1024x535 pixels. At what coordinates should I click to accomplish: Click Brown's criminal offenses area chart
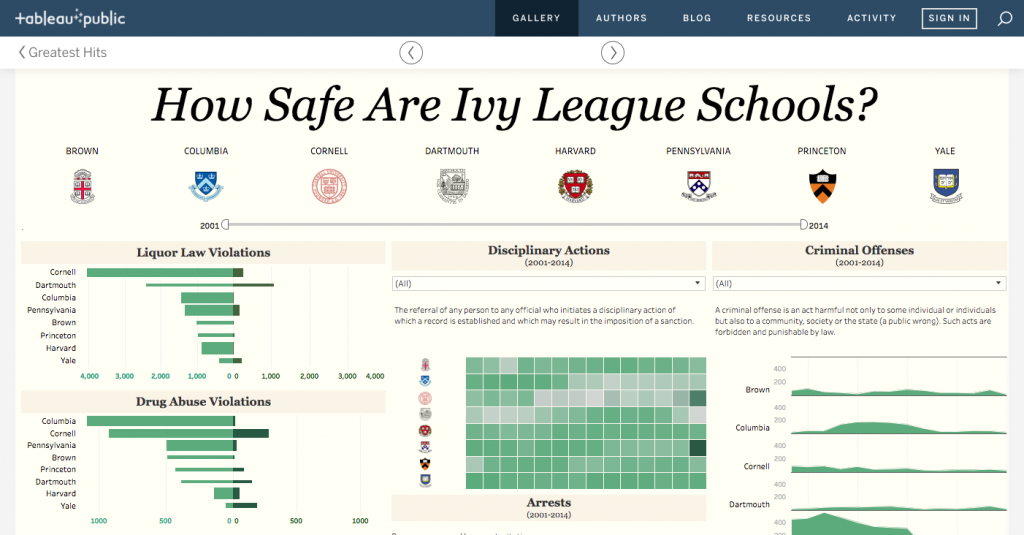(899, 392)
